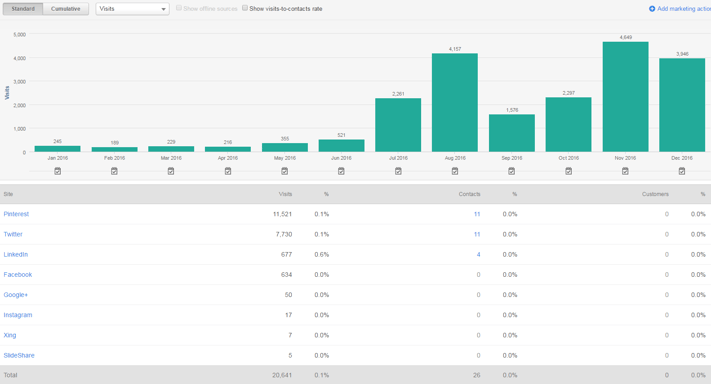This screenshot has height=384, width=711.
Task: Open the LinkedIn source link
Action: tap(16, 254)
